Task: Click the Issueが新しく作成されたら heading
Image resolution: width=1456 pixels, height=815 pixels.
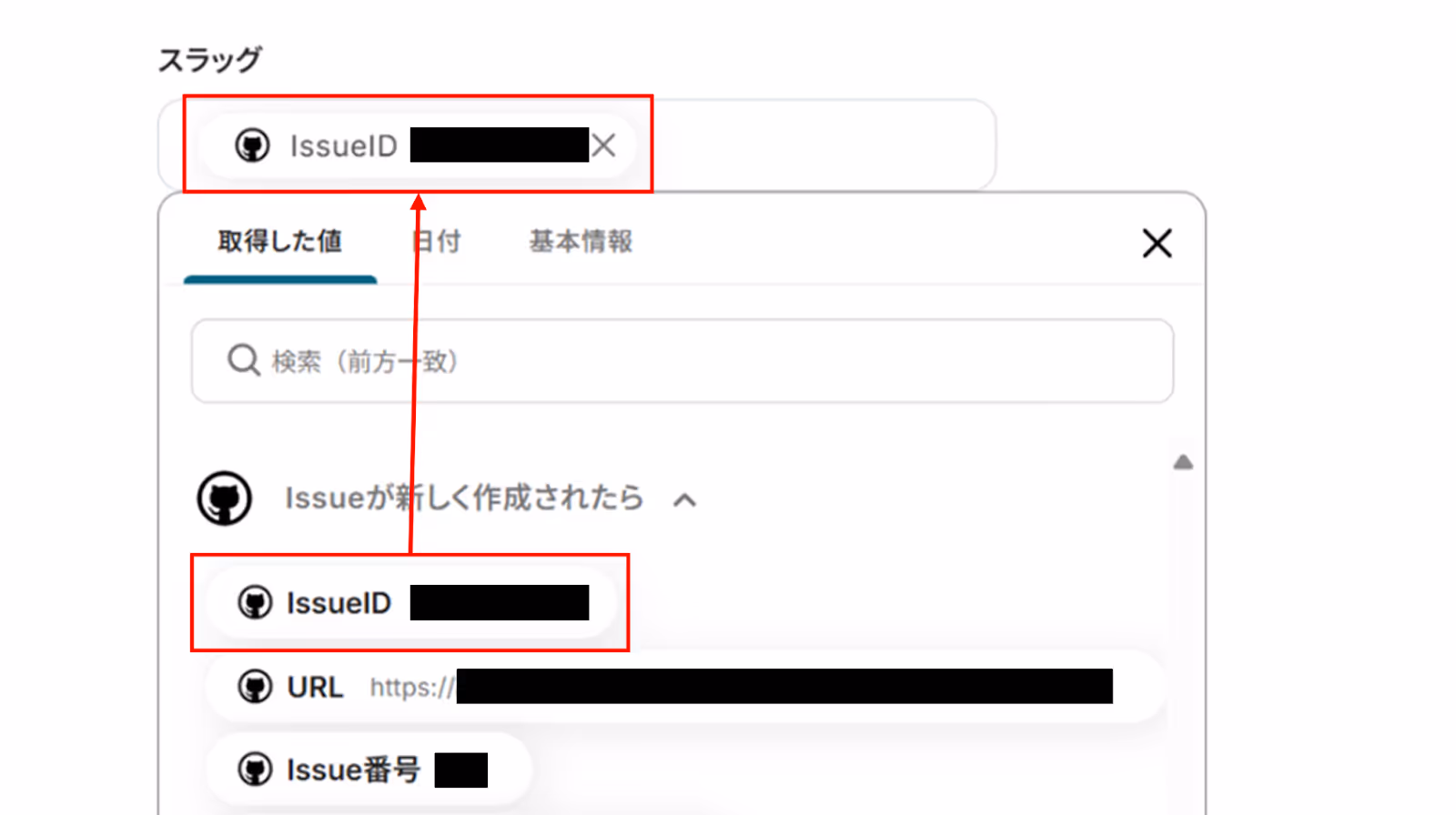Action: pos(464,498)
